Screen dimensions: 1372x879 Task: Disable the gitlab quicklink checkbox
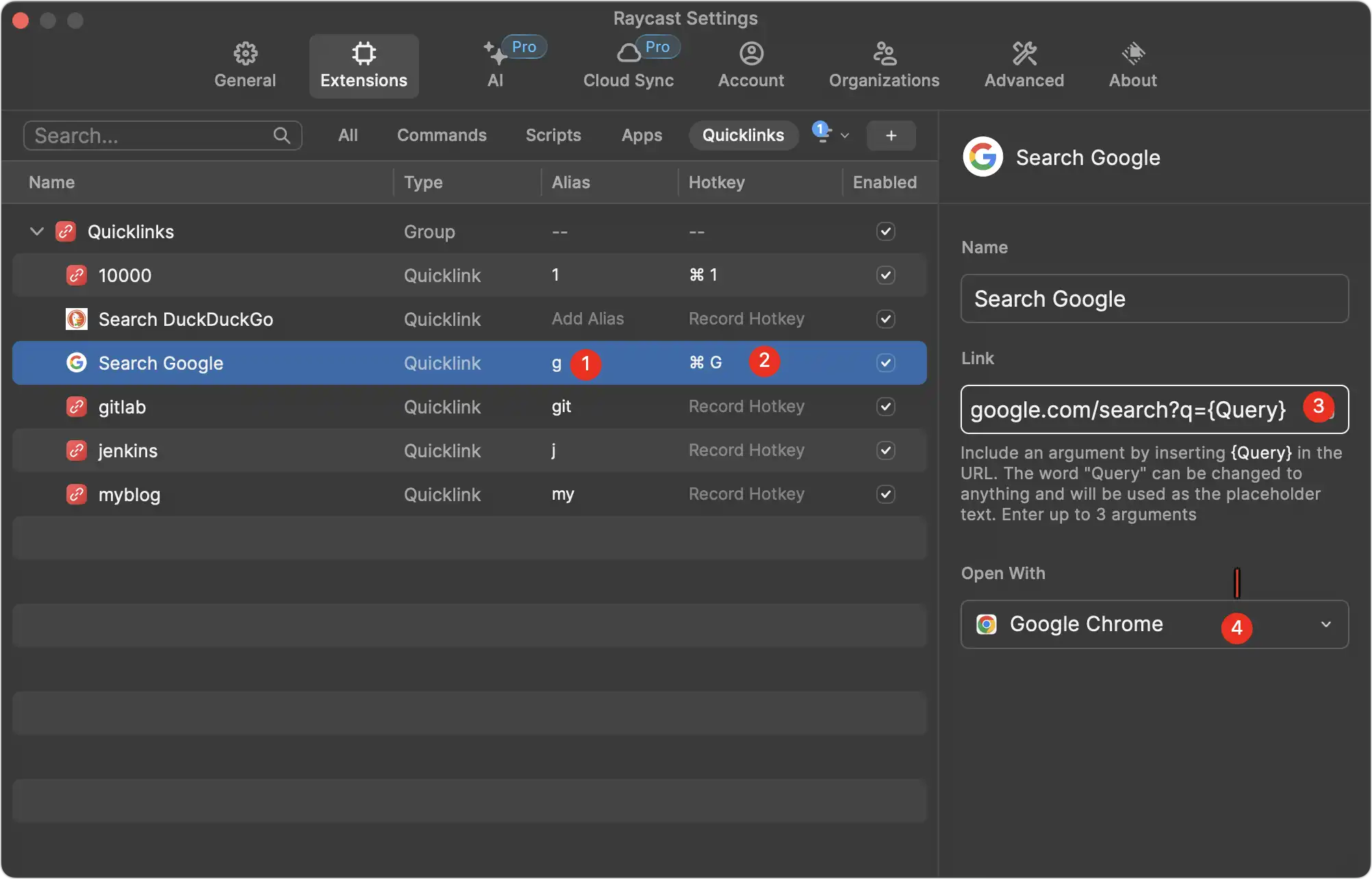click(x=885, y=407)
